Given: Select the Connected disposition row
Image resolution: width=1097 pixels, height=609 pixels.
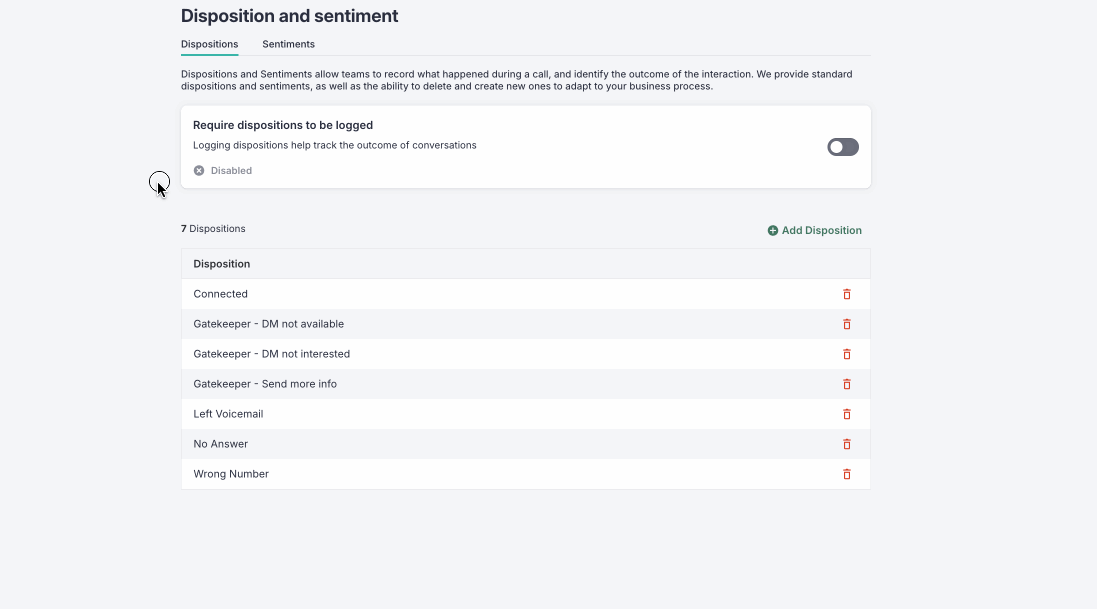Looking at the screenshot, I should tap(221, 294).
